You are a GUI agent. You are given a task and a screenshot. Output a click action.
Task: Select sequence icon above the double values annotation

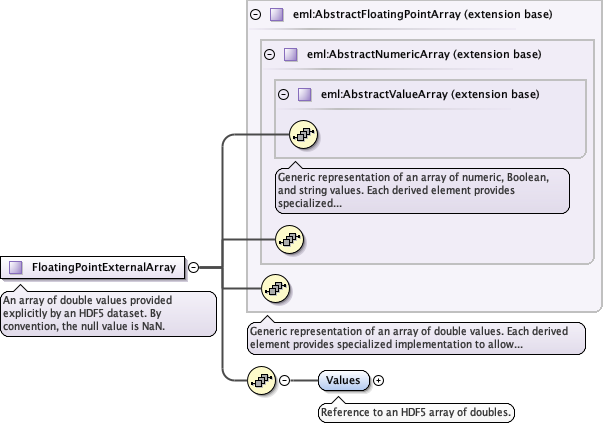pyautogui.click(x=275, y=290)
